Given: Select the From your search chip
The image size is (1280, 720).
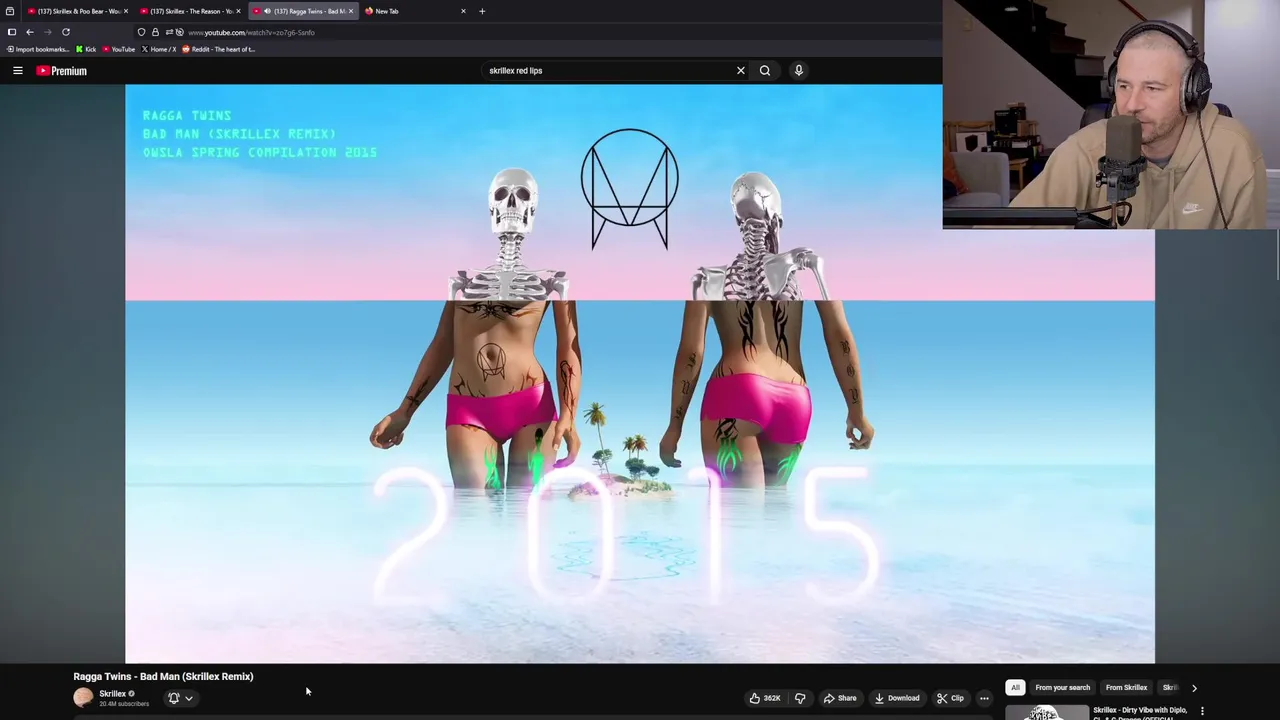Looking at the screenshot, I should pos(1062,688).
